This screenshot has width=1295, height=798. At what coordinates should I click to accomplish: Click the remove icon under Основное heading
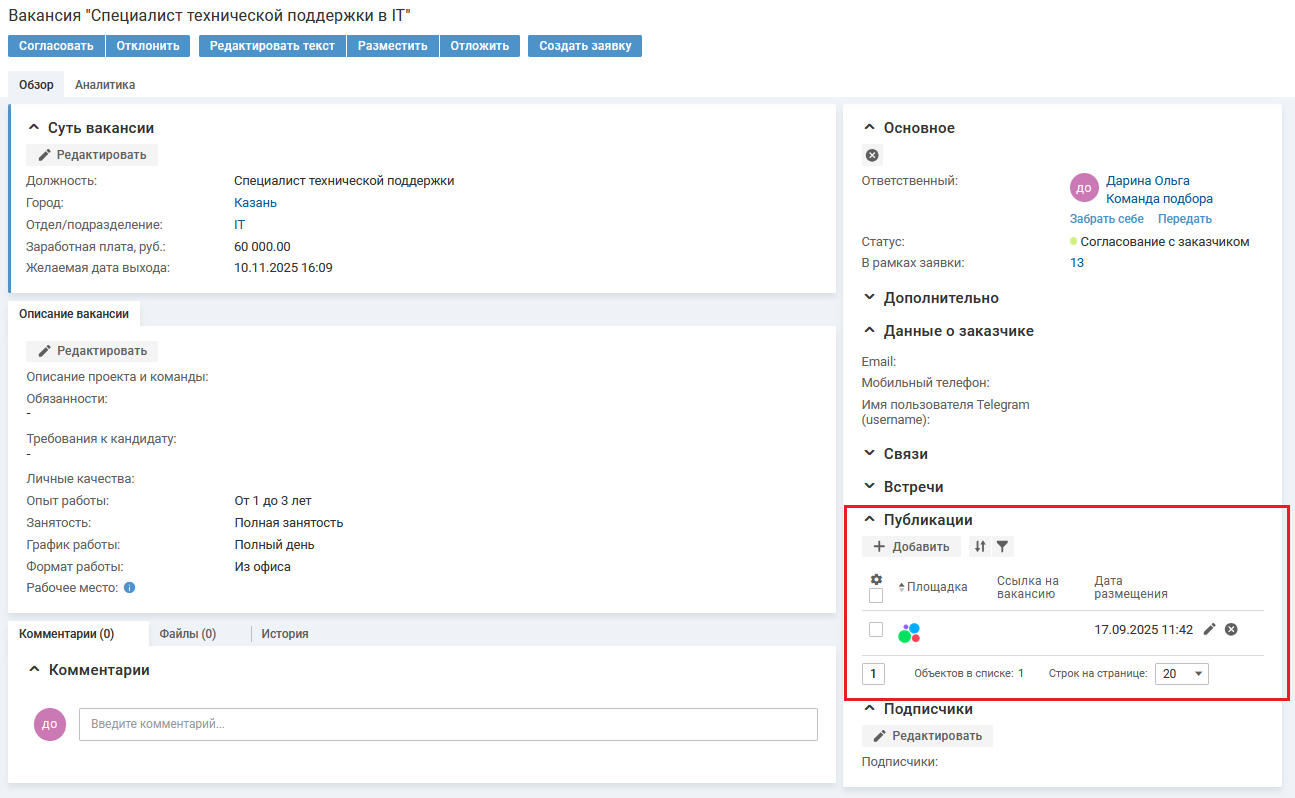(873, 155)
